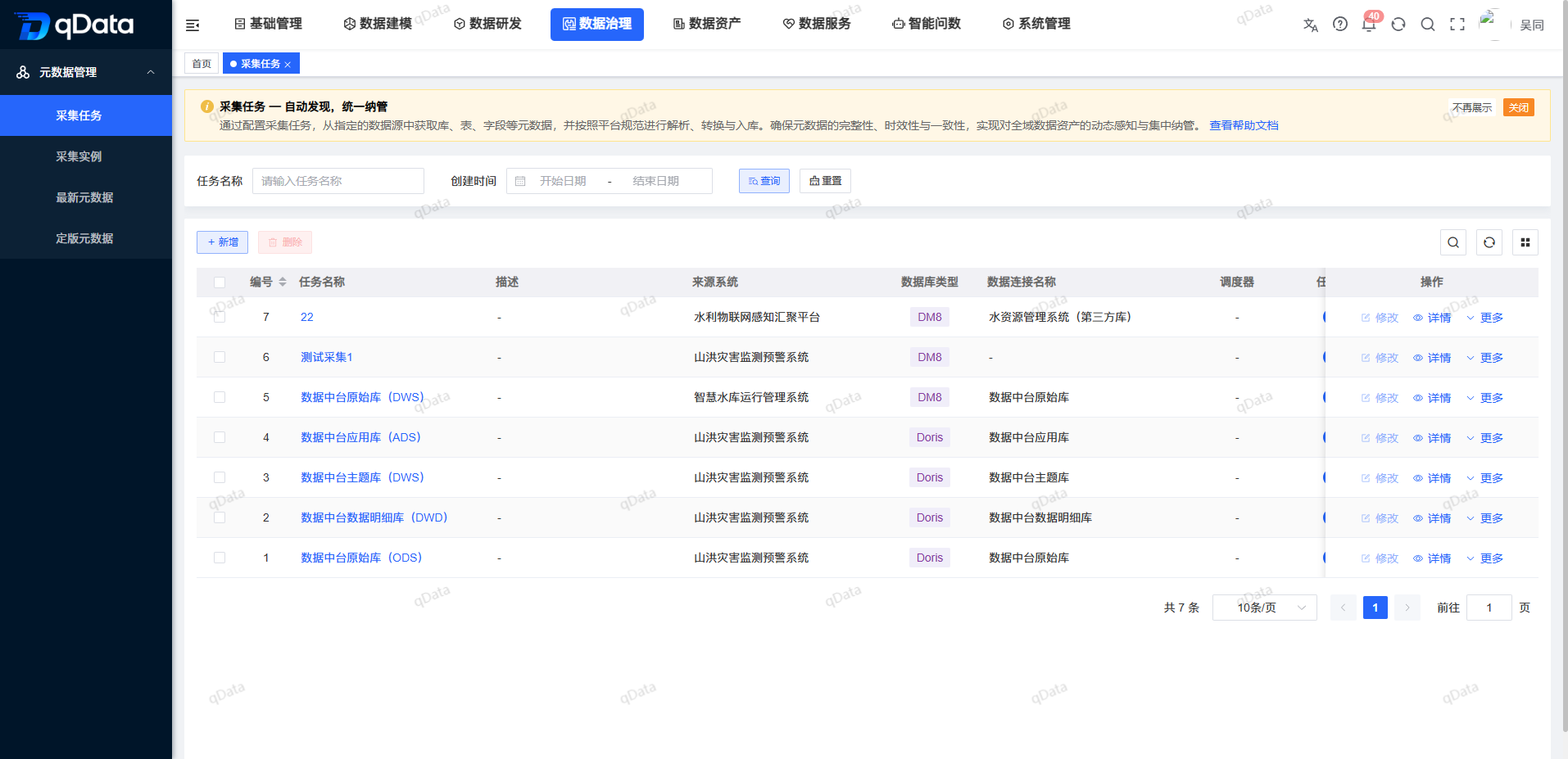The image size is (1568, 759).
Task: Open the 基础管理 top menu
Action: (268, 24)
